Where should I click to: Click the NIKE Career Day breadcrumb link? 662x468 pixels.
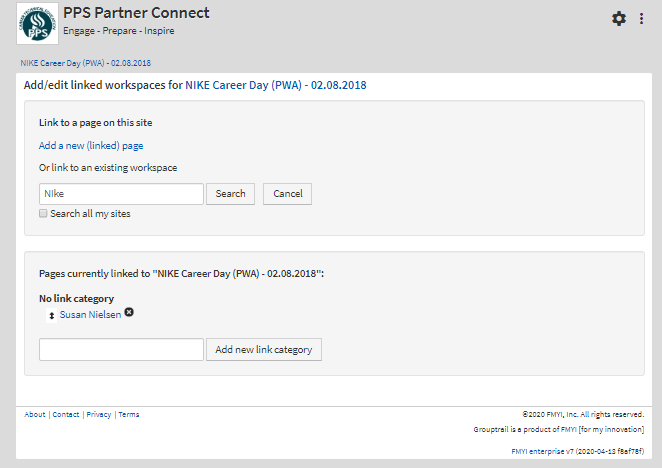[x=86, y=63]
